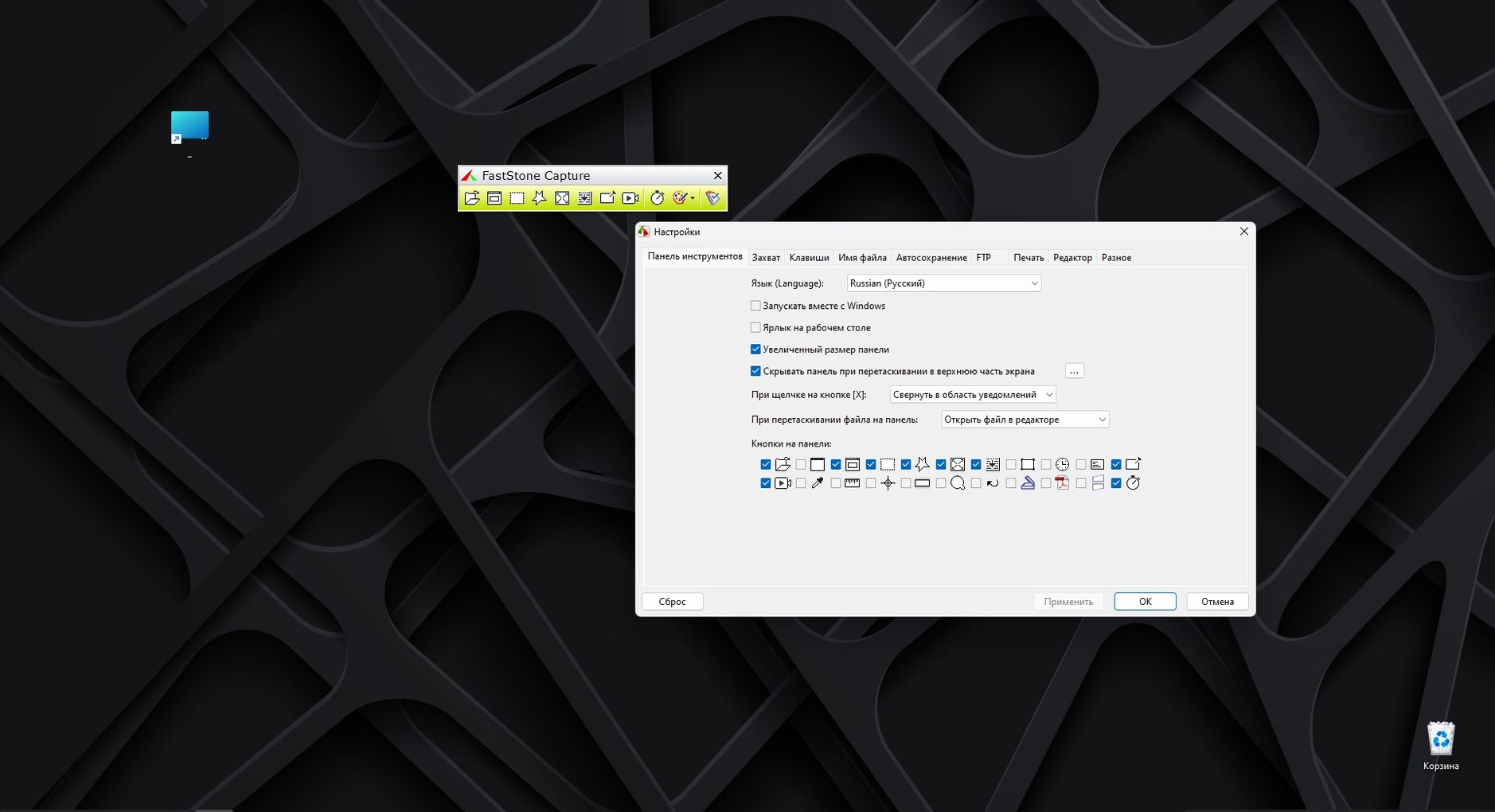Click the red PDF icon in settings
Viewport: 1495px width, 812px height.
1063,483
